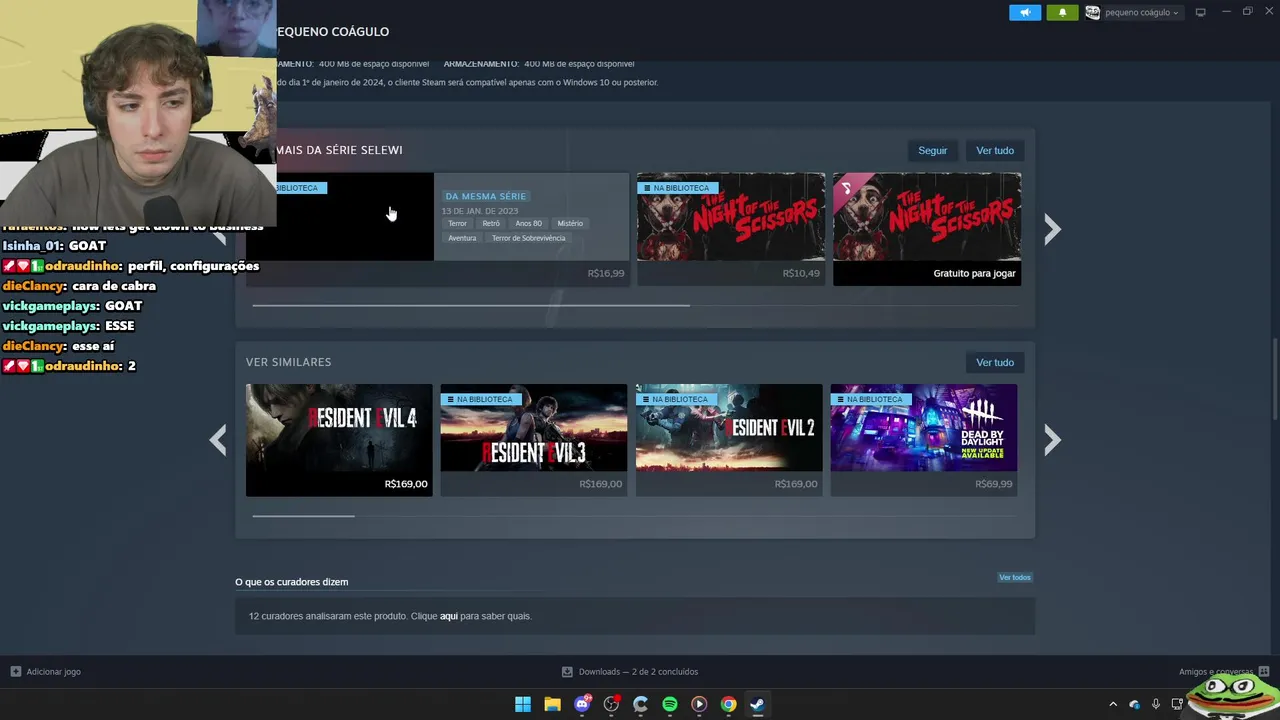
Task: Open Steam announcements megaphone button
Action: click(x=1025, y=12)
